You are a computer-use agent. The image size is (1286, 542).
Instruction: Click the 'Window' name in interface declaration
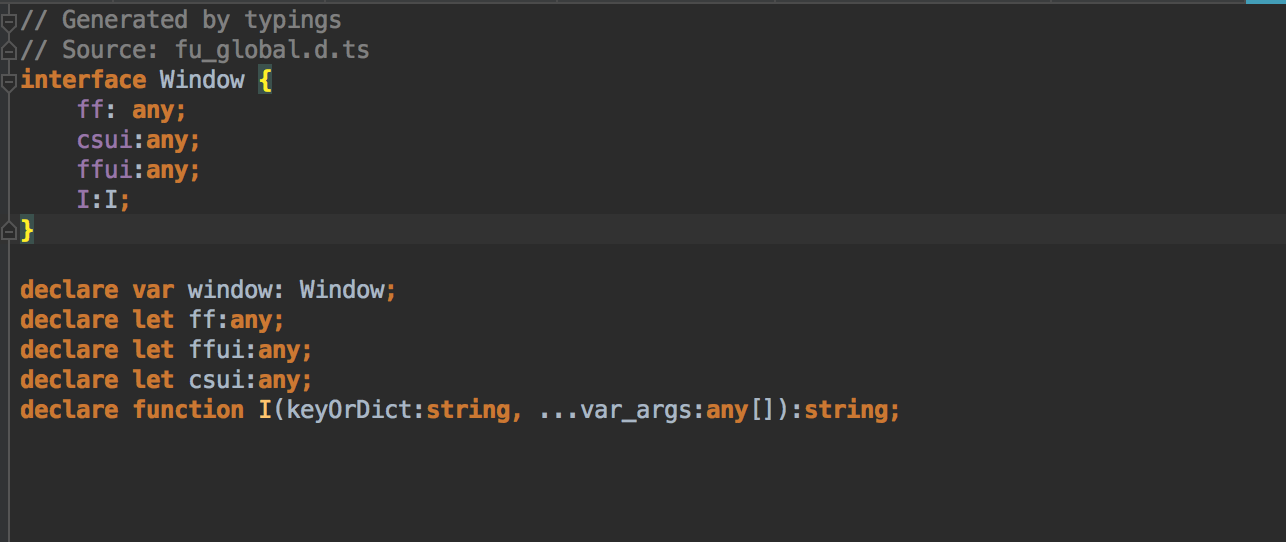coord(202,80)
